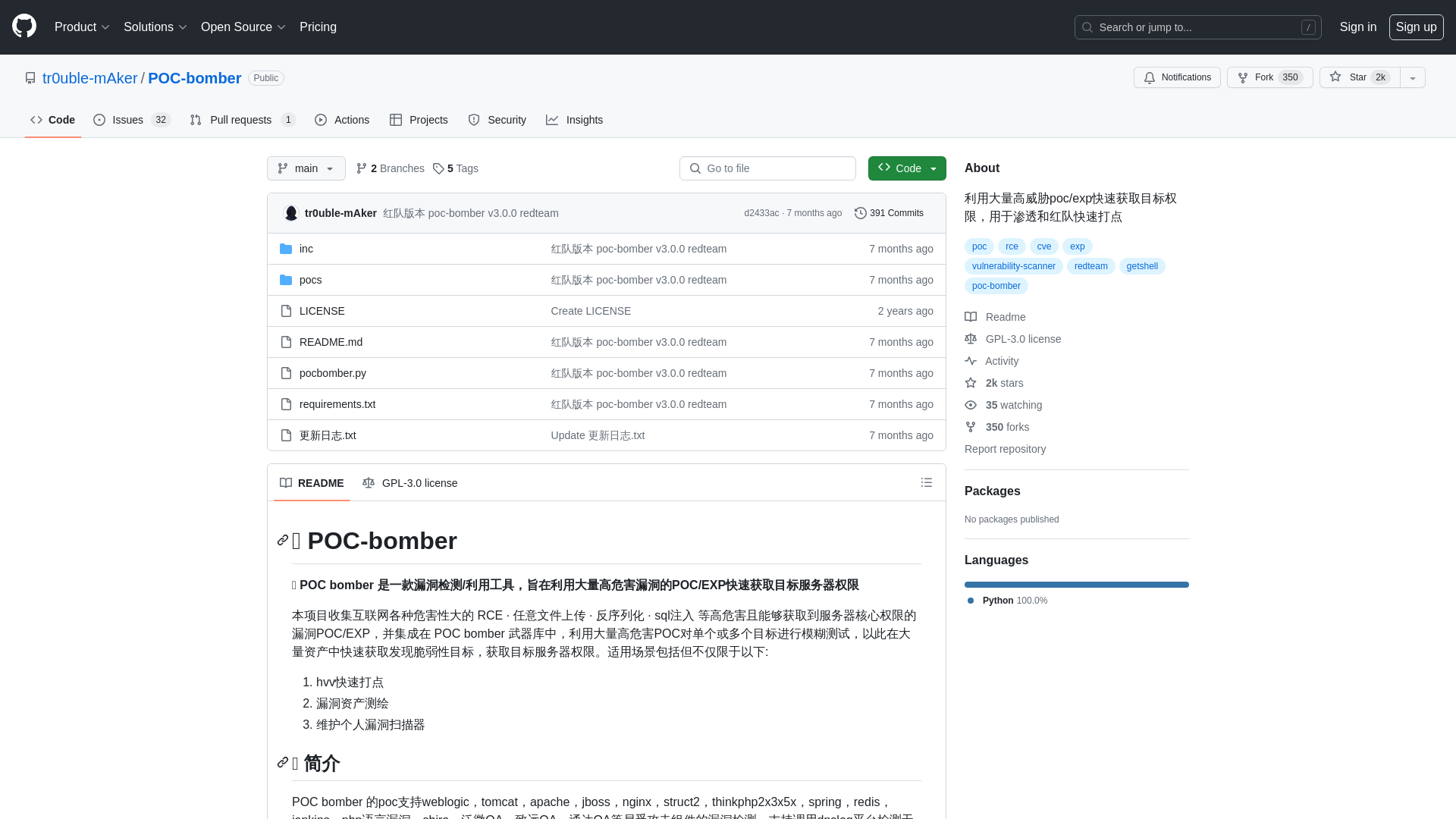Open the green Code dropdown button

pos(907,168)
